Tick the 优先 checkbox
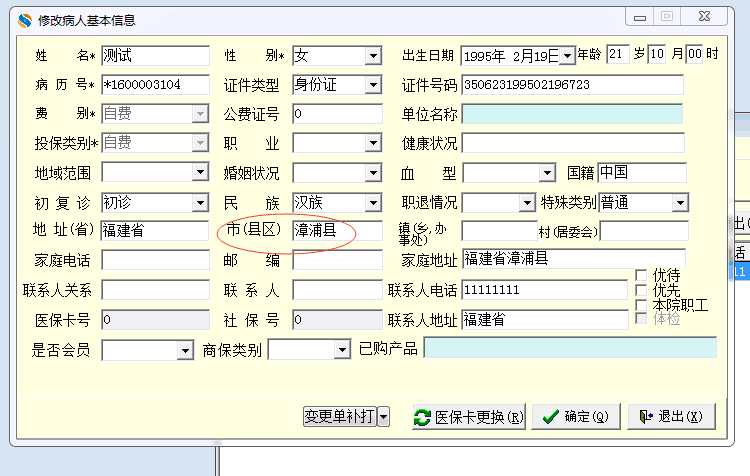 641,290
